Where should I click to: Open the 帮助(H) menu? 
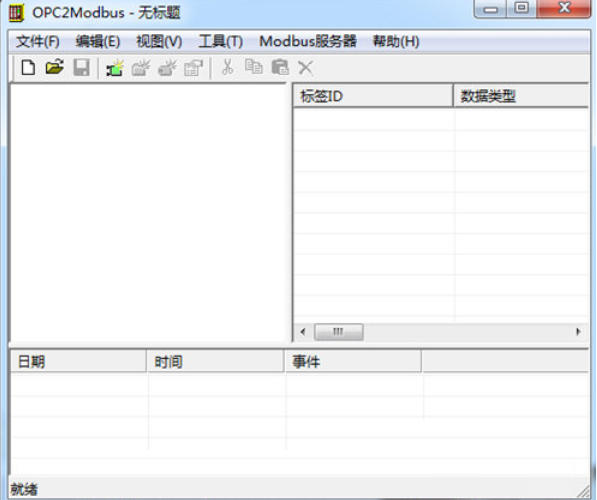(396, 41)
